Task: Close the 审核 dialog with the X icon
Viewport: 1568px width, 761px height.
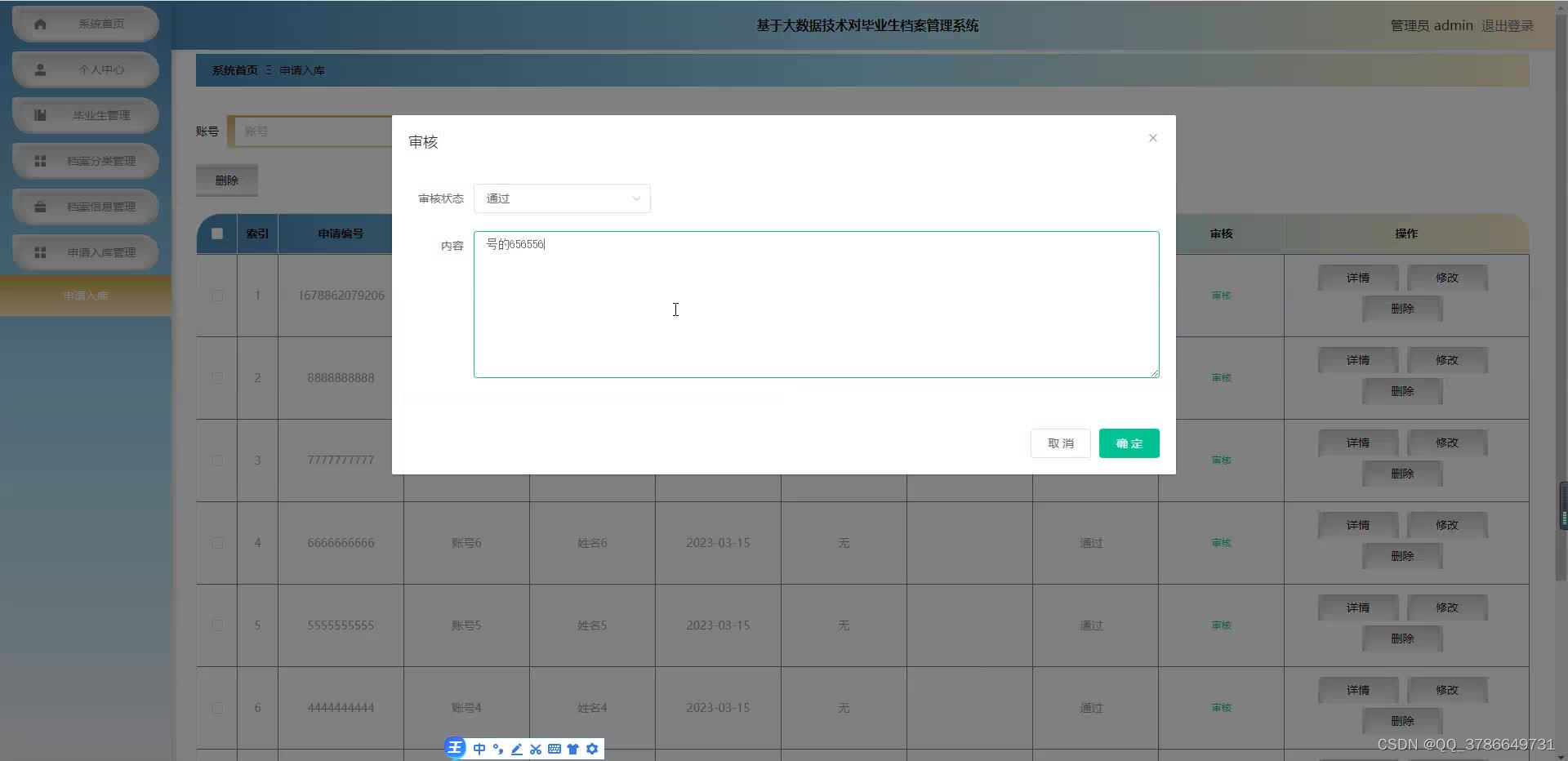Action: point(1152,138)
